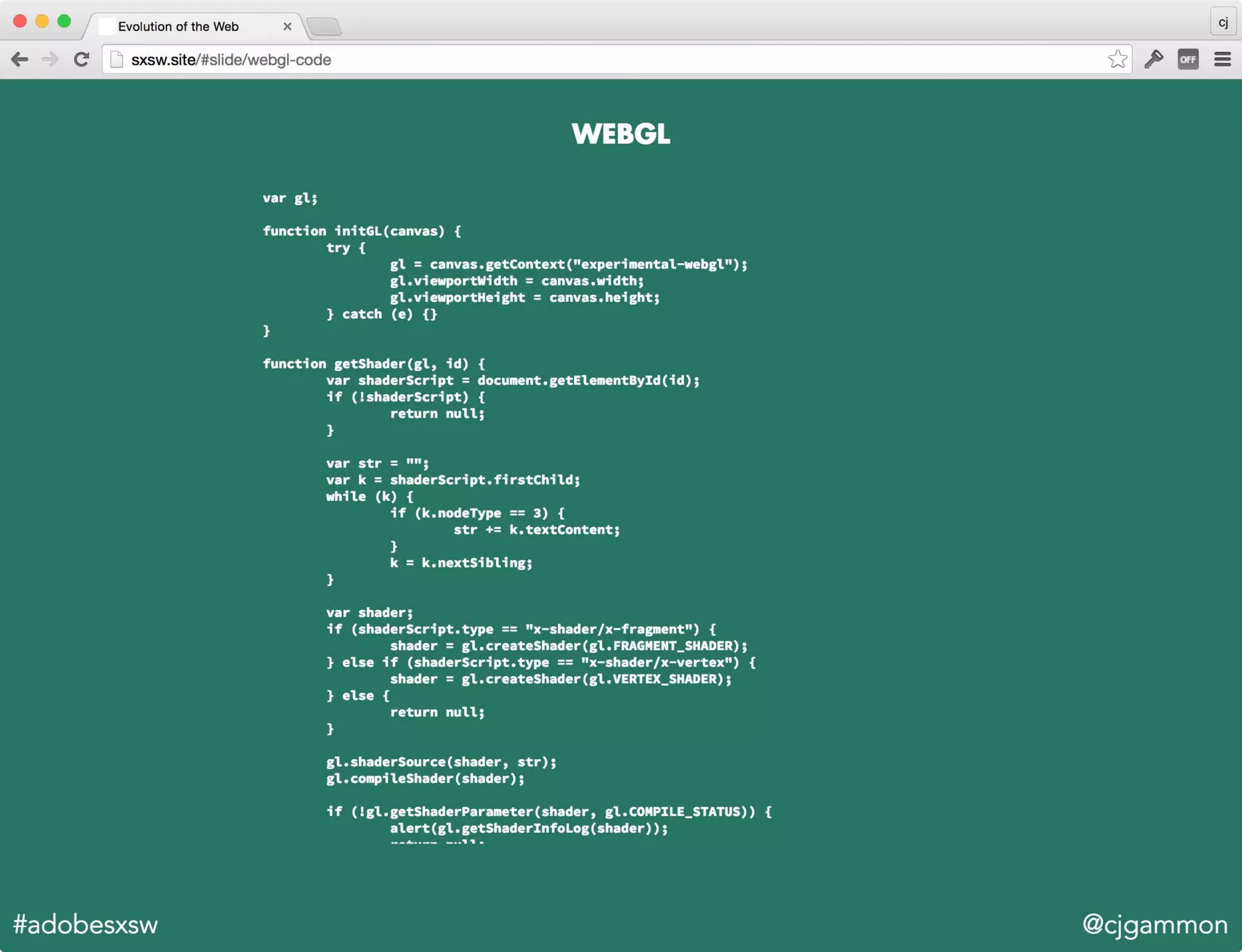Click the browser Forward arrow
Screen dimensions: 1242x952
[50, 59]
